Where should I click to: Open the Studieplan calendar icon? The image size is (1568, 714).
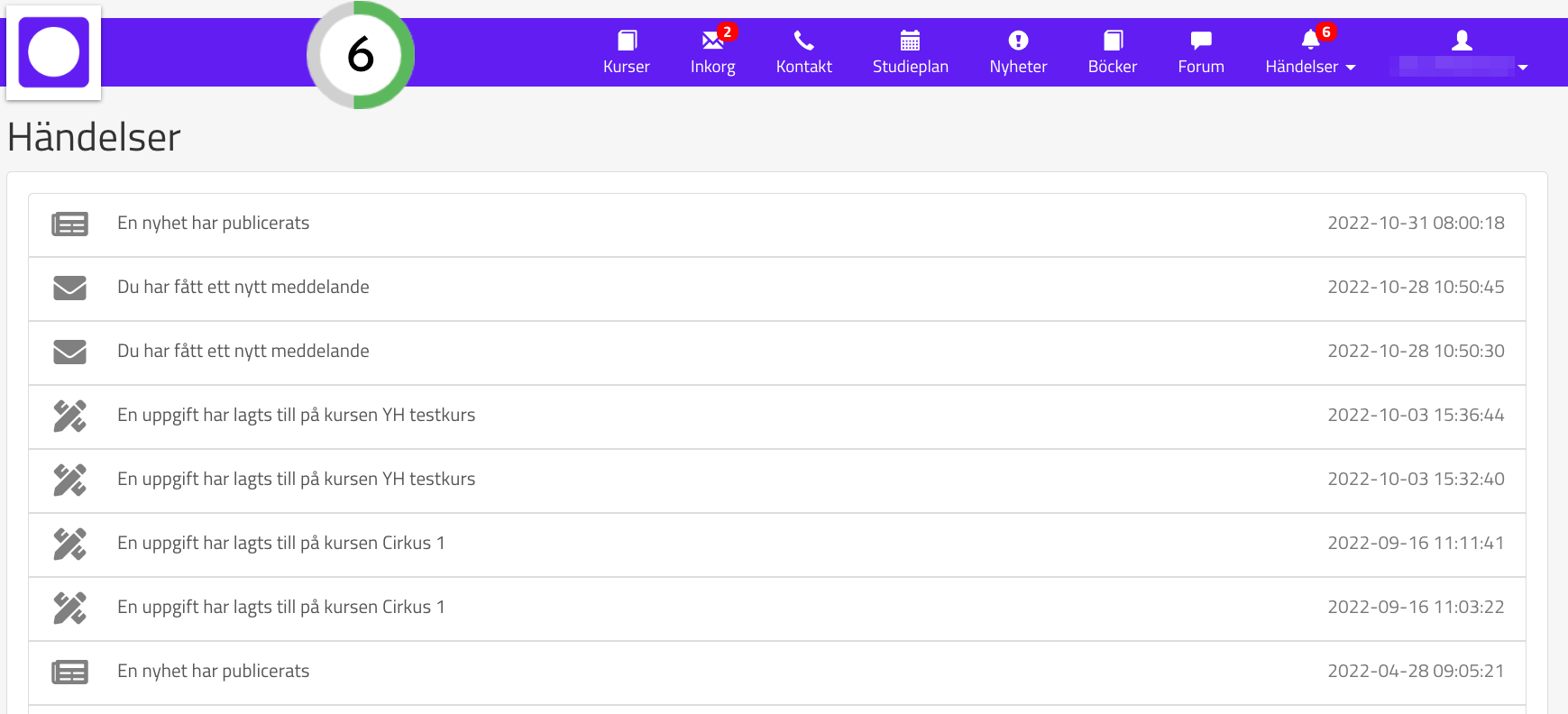coord(910,41)
